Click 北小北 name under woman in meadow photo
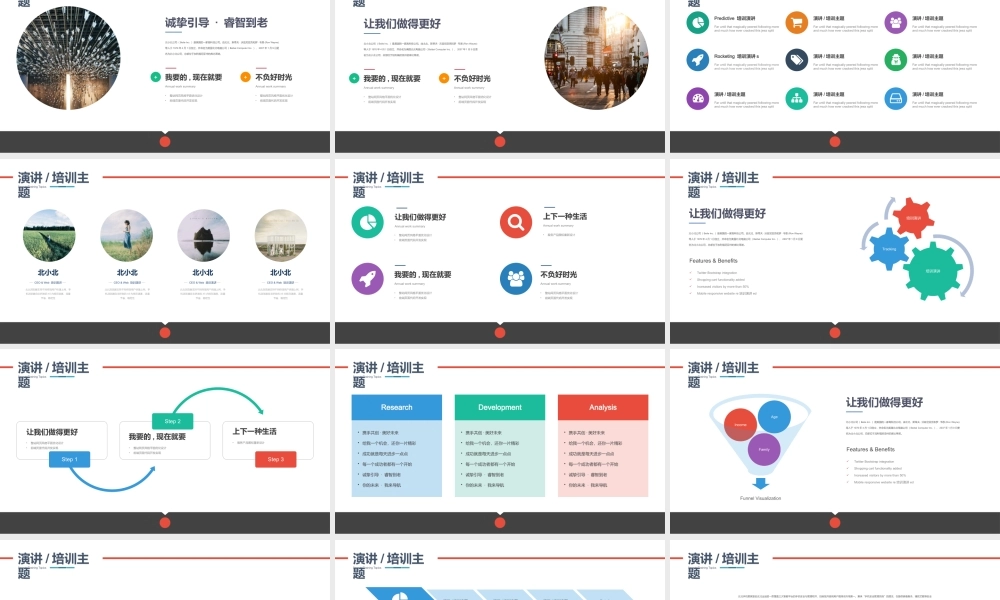The image size is (1000, 600). [127, 272]
